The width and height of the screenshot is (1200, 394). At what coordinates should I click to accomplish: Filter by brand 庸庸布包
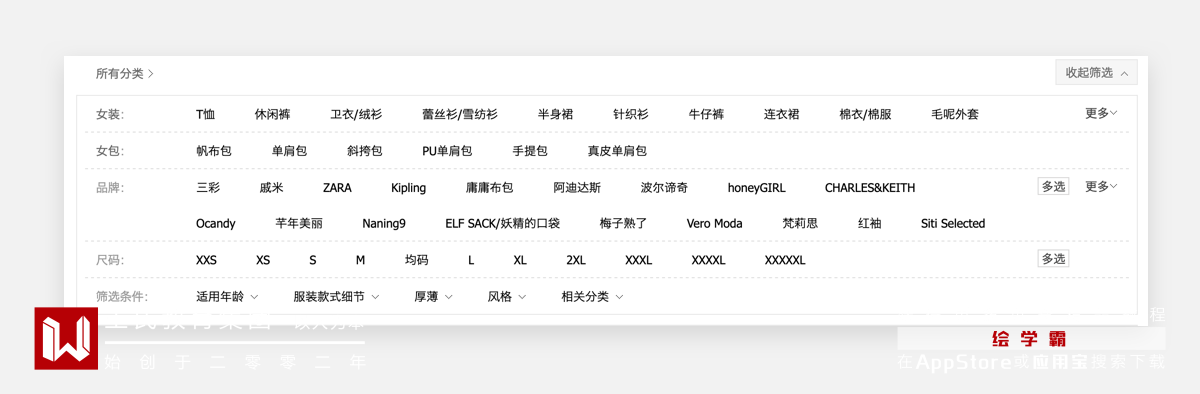pos(490,187)
